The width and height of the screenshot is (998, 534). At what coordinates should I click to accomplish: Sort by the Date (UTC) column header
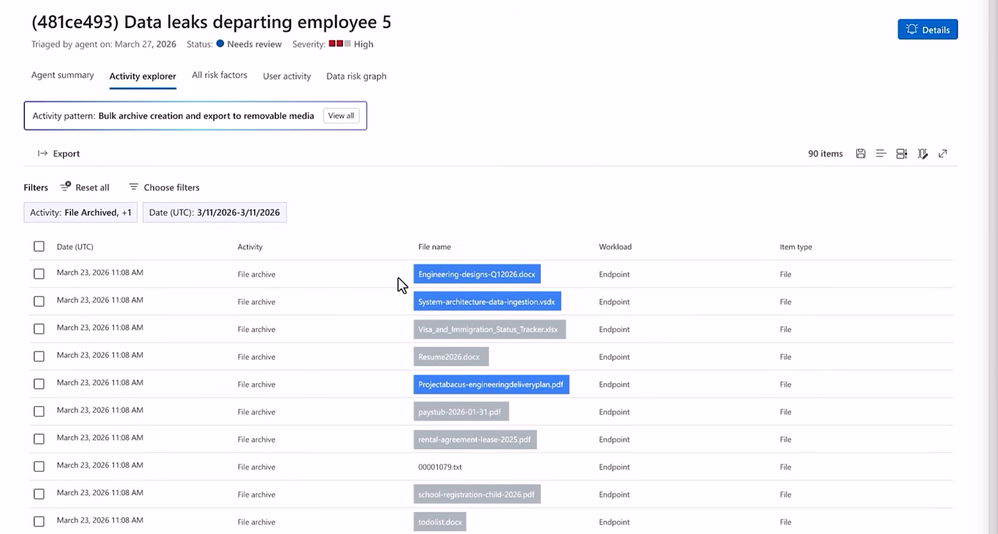(x=74, y=247)
